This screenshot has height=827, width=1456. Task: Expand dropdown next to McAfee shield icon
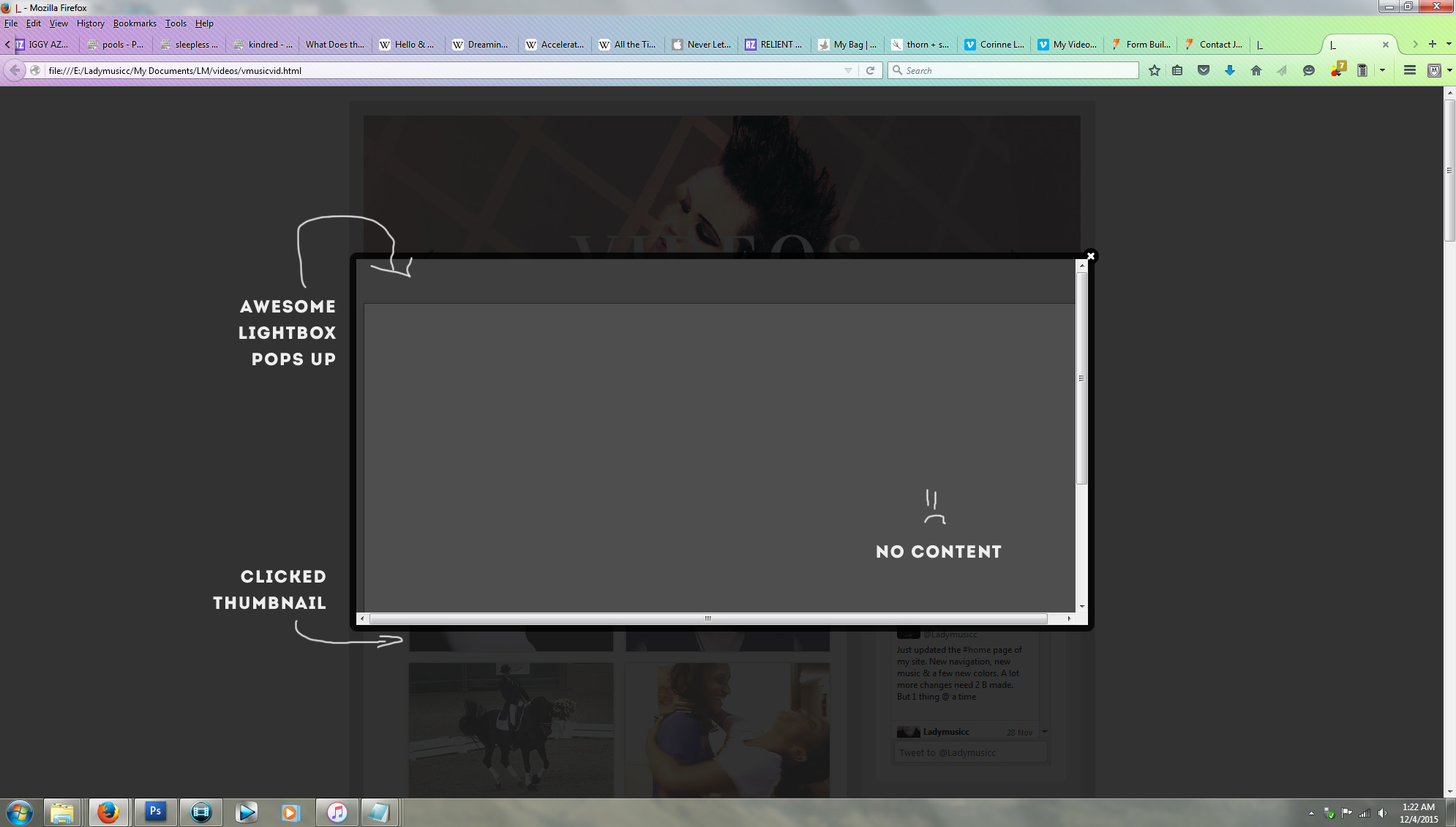tap(1449, 71)
